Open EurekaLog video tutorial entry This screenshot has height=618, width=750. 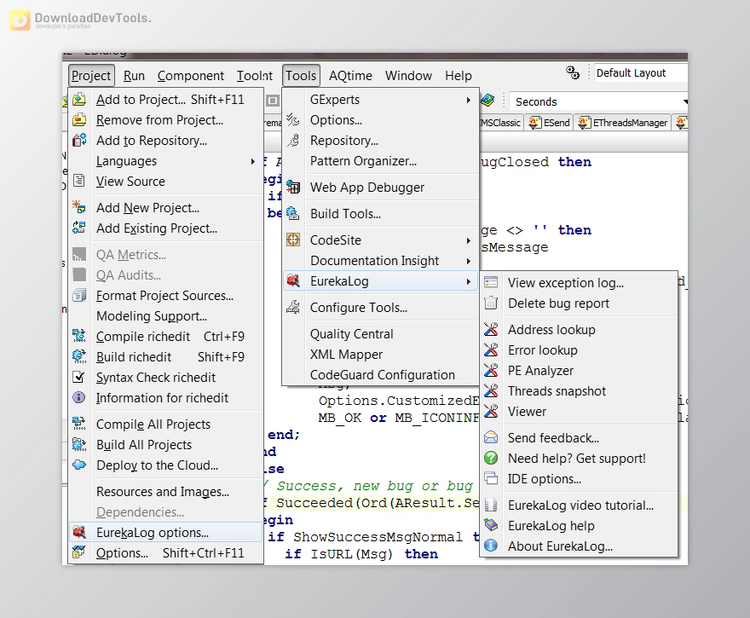pyautogui.click(x=579, y=505)
